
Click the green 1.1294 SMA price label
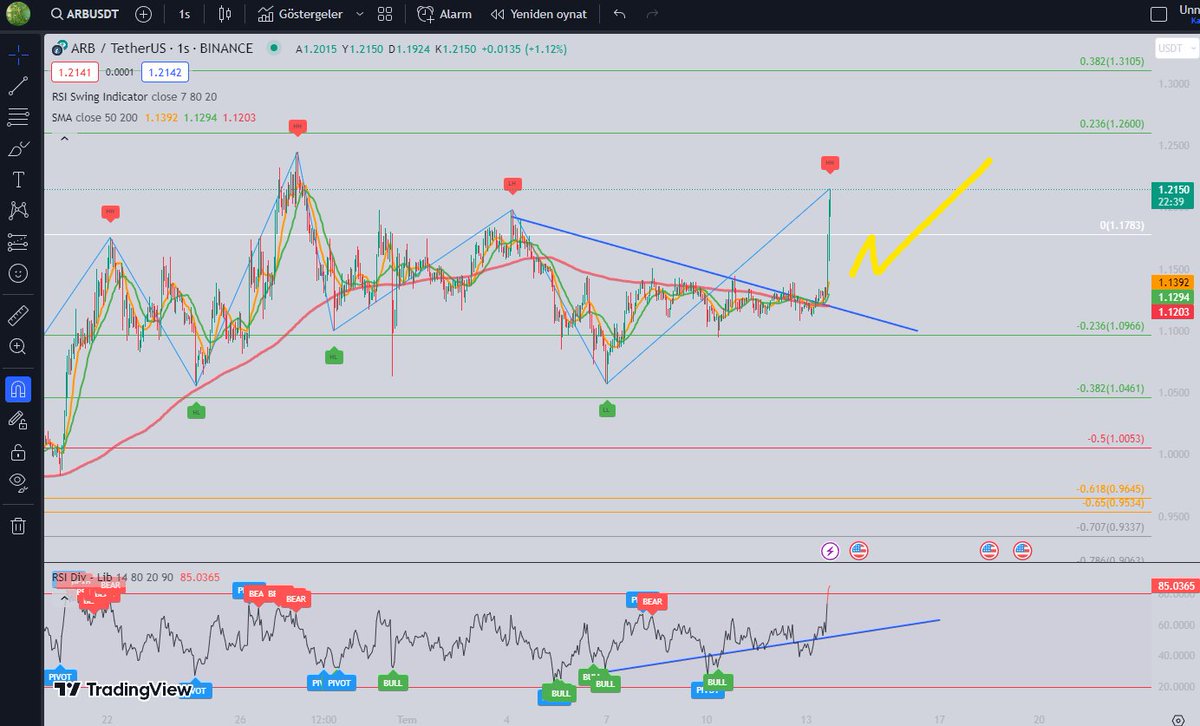[x=1172, y=297]
